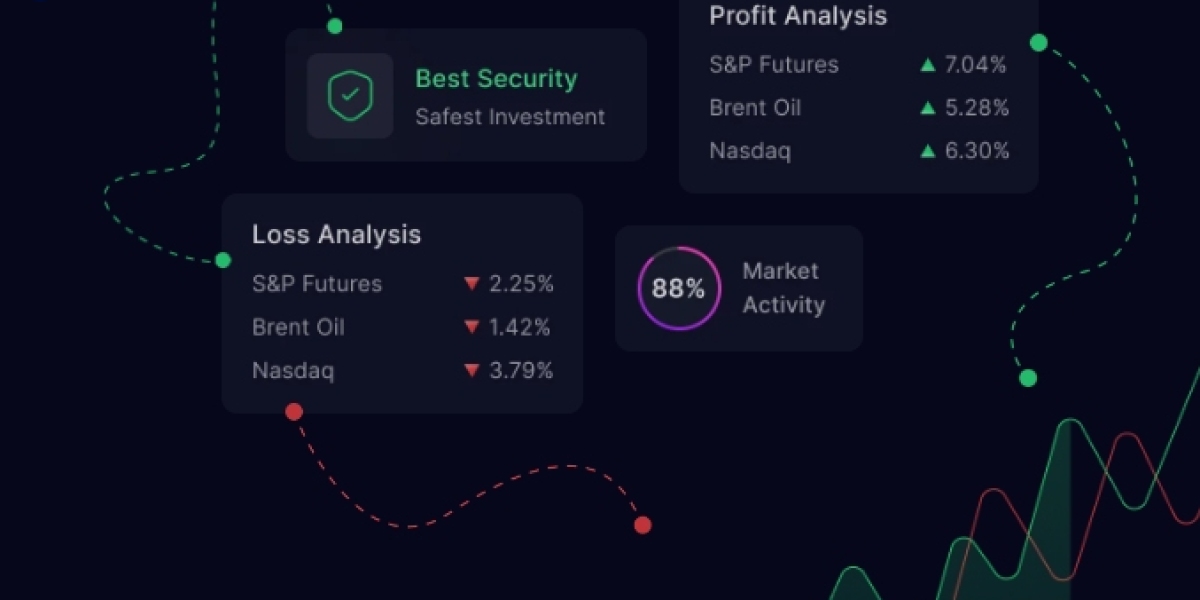The image size is (1200, 600).
Task: Click the Market Activity label
Action: pos(781,288)
